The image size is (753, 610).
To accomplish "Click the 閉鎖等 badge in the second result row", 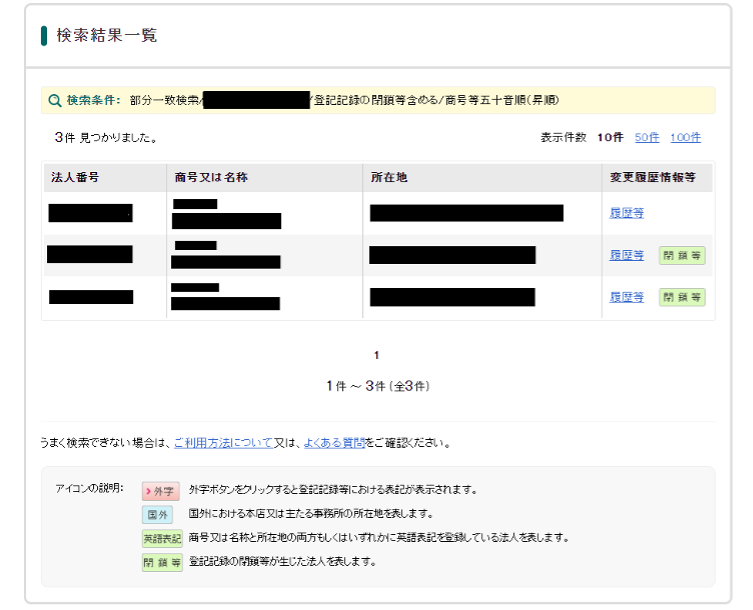I will tap(682, 255).
